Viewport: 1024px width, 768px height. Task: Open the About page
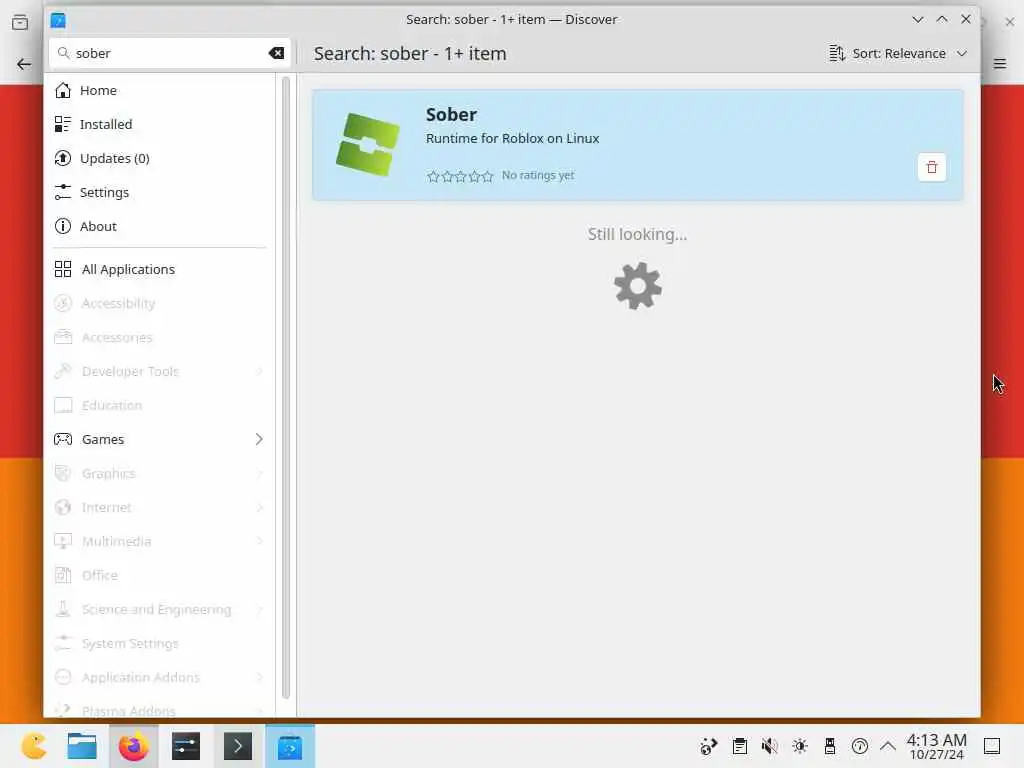[159, 226]
